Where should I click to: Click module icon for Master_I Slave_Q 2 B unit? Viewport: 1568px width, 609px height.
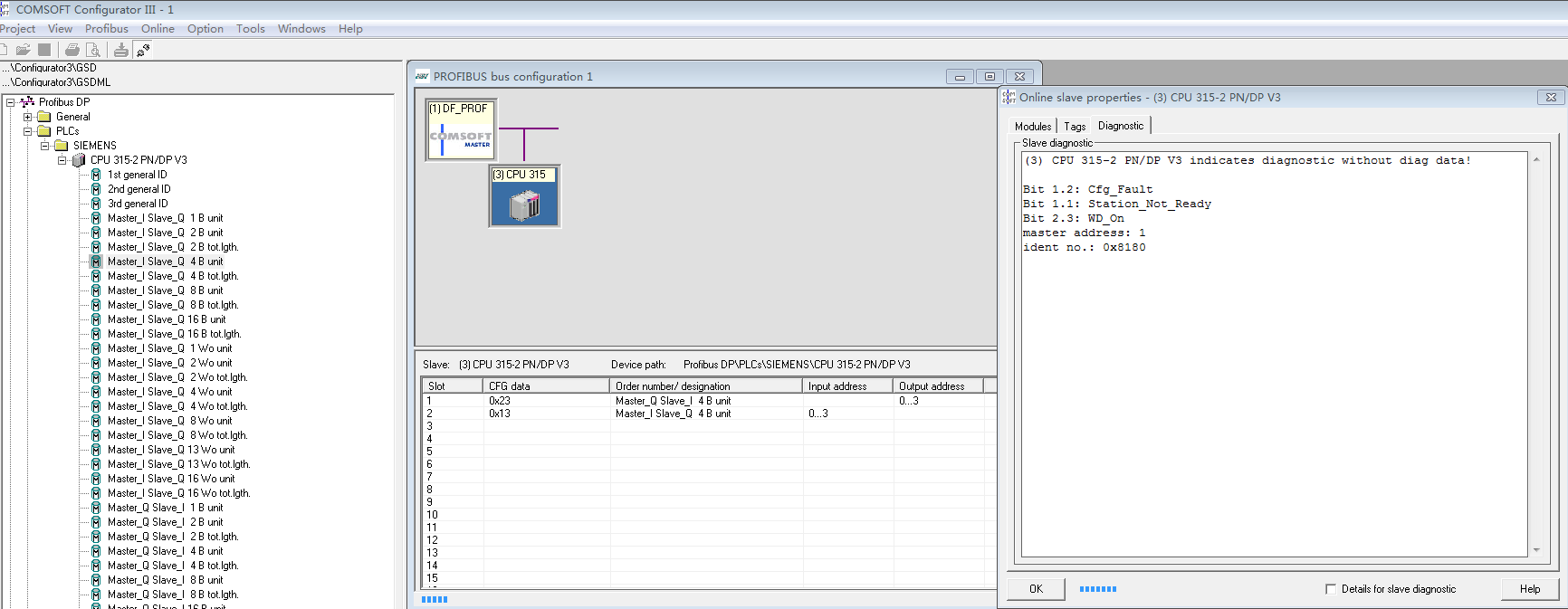96,233
